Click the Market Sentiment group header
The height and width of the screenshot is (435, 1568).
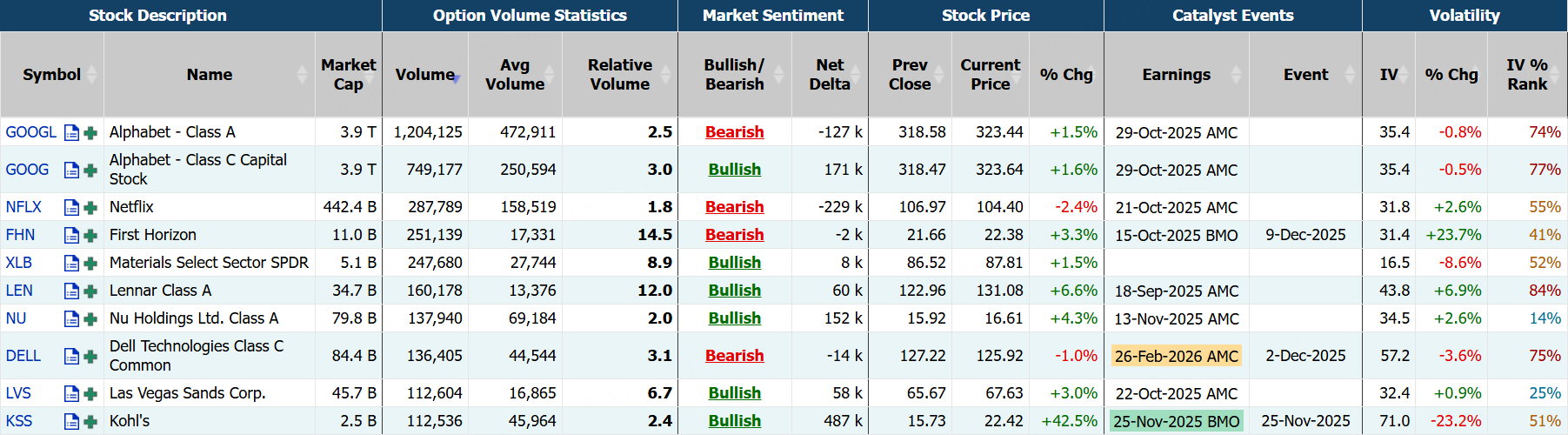[x=772, y=16]
